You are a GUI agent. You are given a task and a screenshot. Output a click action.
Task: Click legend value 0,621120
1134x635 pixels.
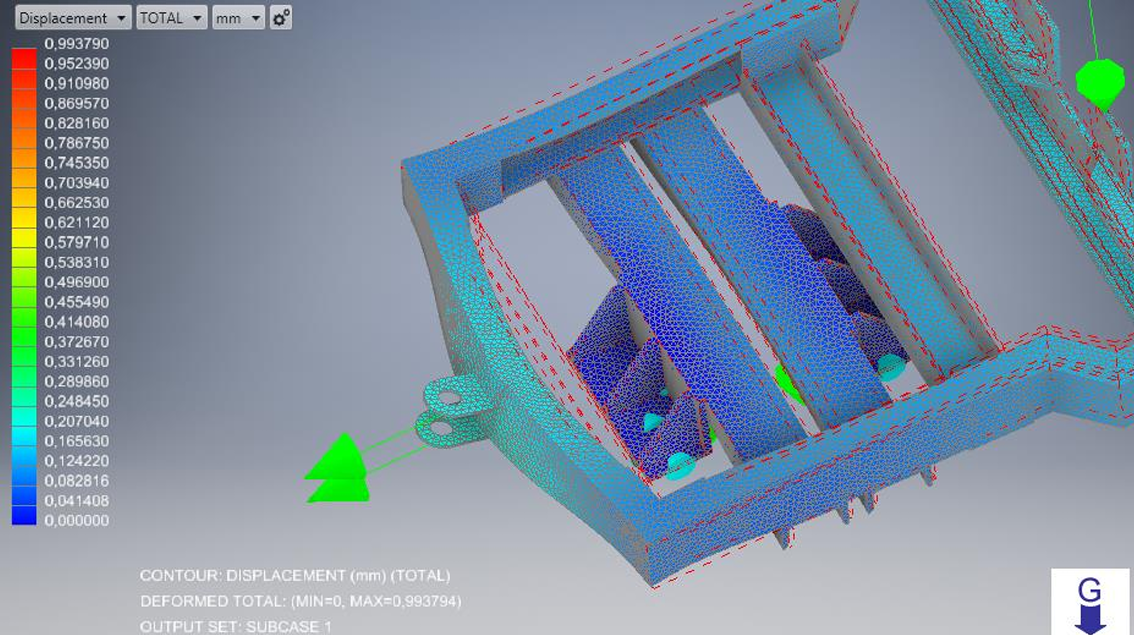tap(77, 223)
